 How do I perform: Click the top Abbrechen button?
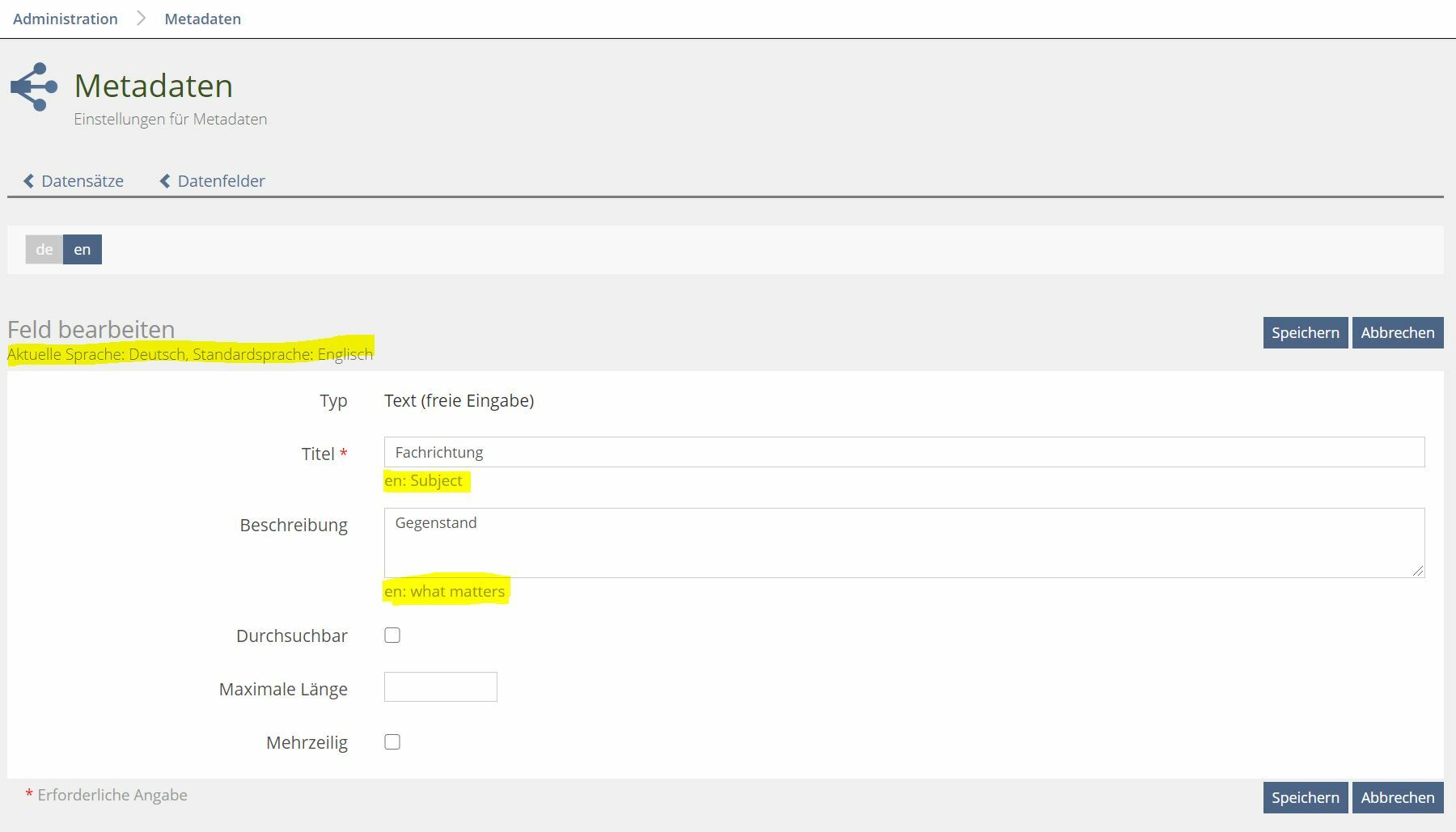pyautogui.click(x=1397, y=332)
